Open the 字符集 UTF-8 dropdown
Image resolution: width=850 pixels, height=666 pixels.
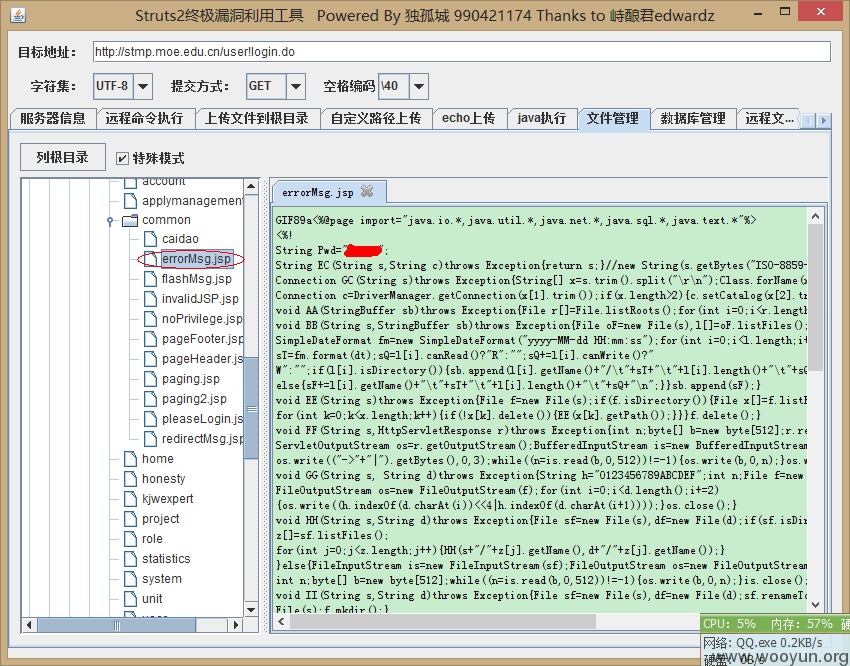click(143, 86)
